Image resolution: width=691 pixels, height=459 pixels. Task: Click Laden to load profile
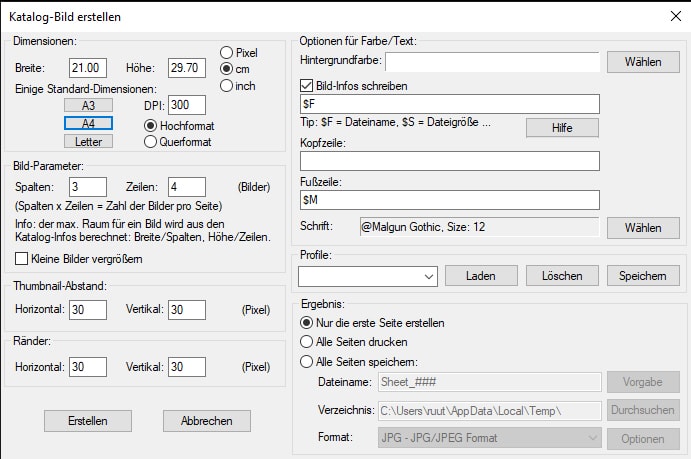480,275
